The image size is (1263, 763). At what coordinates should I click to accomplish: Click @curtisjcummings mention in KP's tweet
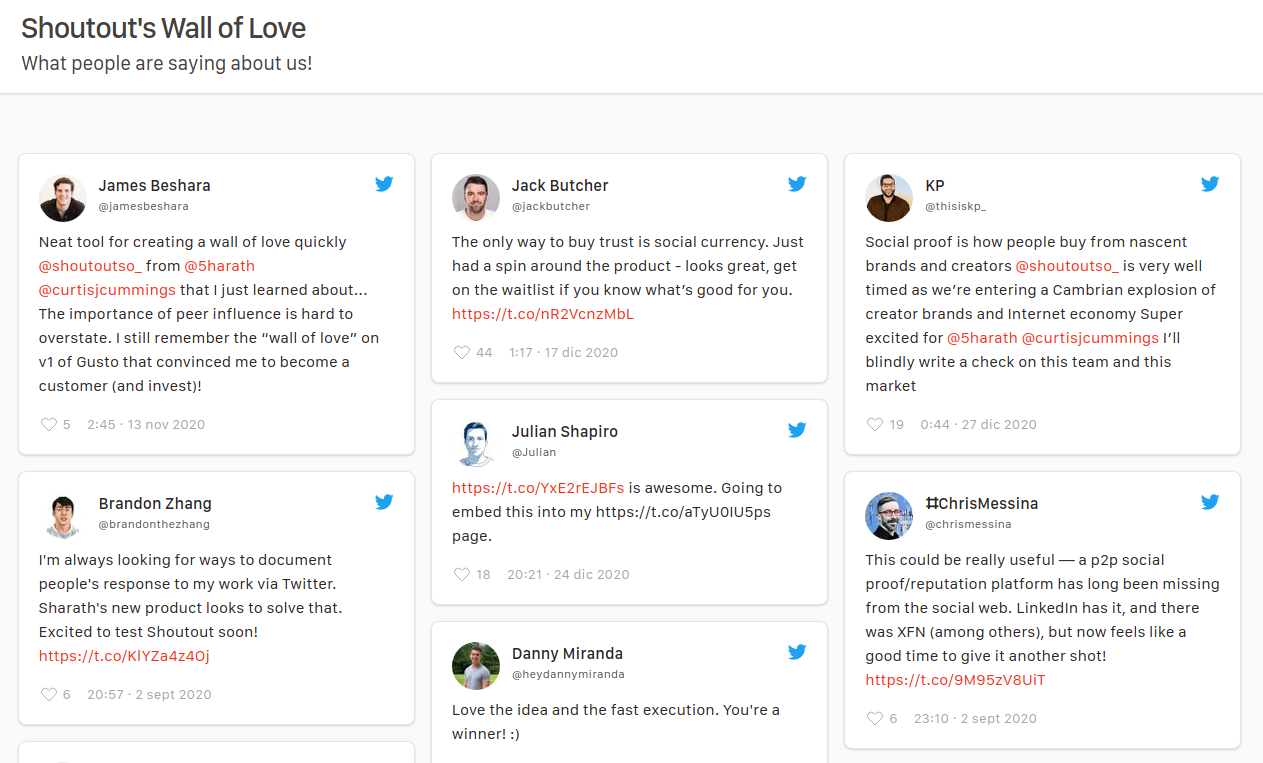coord(1090,338)
